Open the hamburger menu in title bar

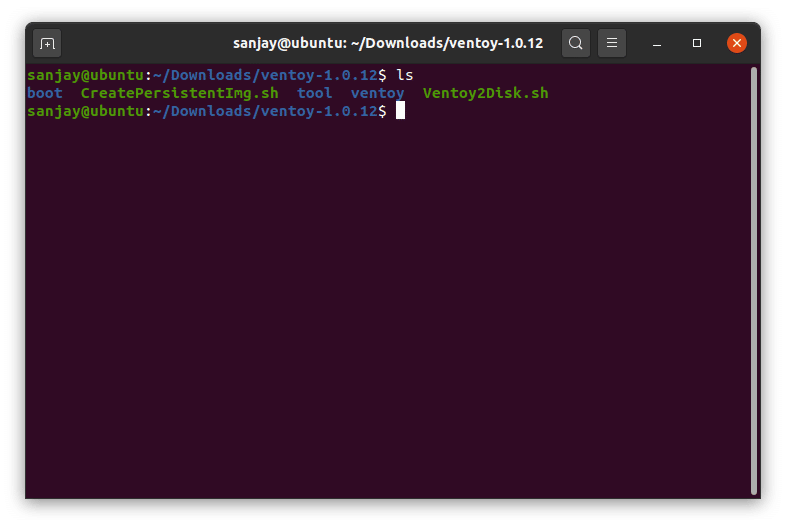611,43
